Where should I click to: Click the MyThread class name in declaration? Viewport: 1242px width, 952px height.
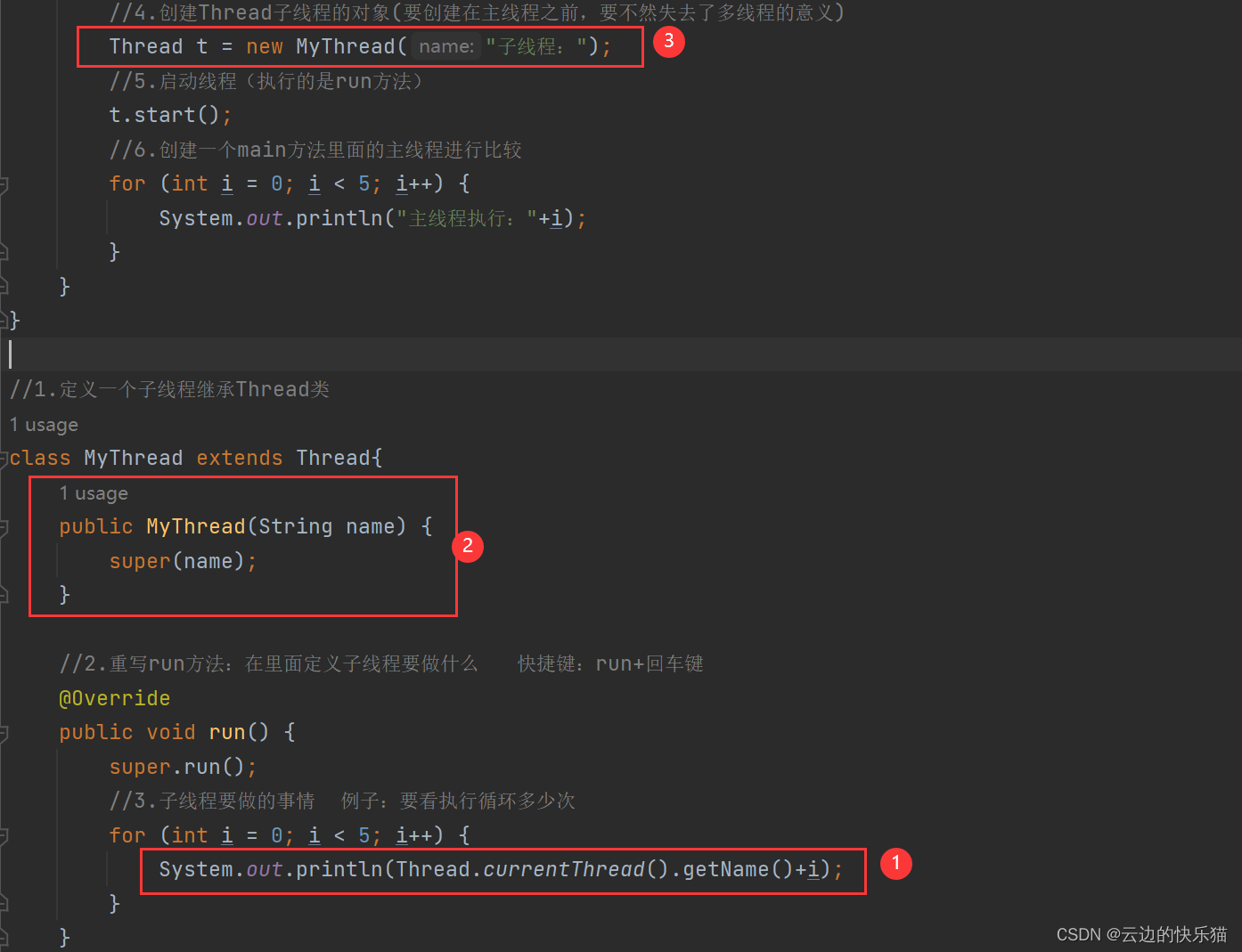click(134, 459)
